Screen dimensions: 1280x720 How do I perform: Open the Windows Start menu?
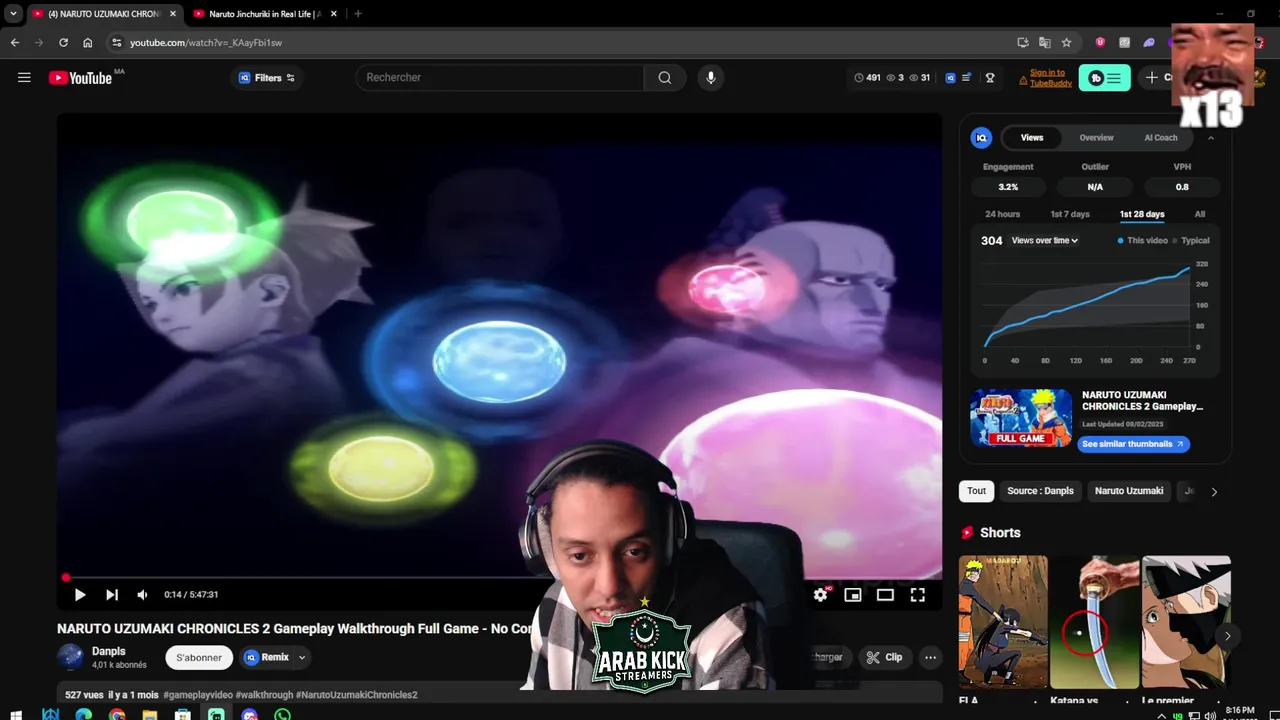(x=16, y=714)
